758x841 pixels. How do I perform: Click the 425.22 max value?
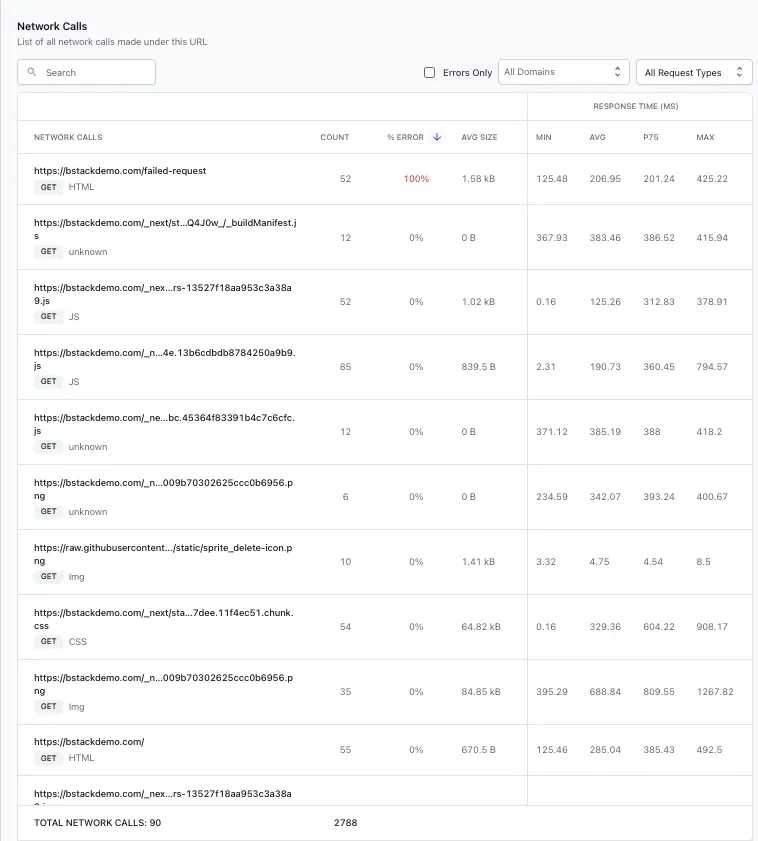[x=712, y=179]
